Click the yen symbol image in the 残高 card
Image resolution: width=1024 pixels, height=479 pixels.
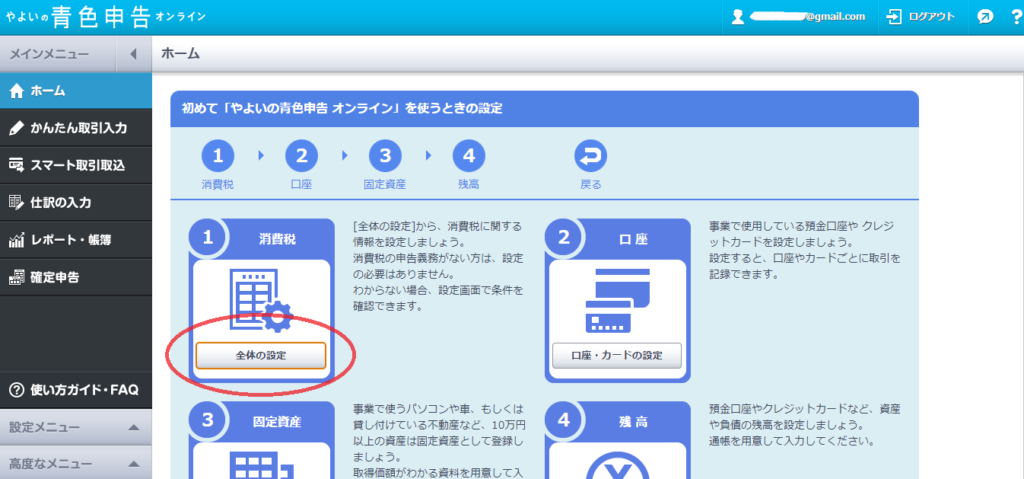click(x=617, y=465)
